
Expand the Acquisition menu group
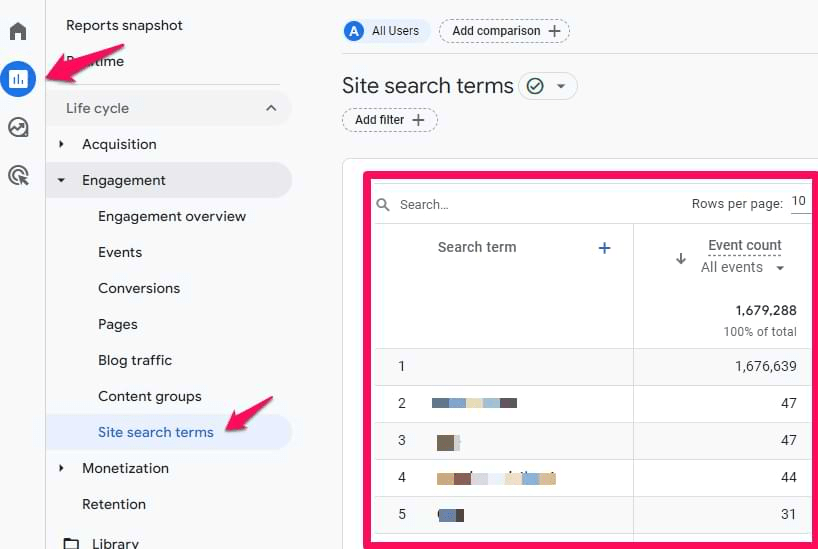click(x=62, y=144)
